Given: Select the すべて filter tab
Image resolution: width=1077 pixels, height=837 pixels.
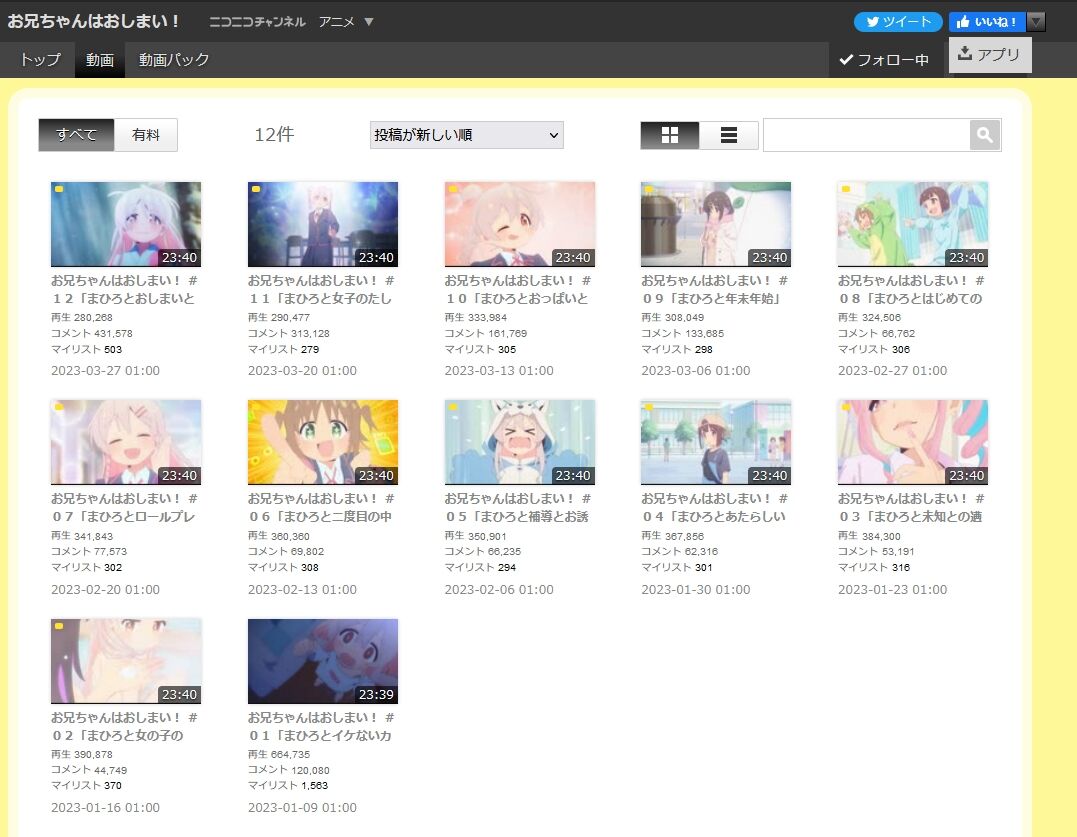Looking at the screenshot, I should coord(76,135).
